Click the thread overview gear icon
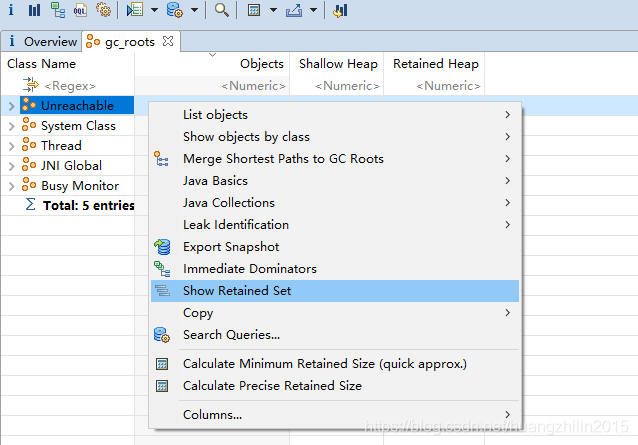 102,10
